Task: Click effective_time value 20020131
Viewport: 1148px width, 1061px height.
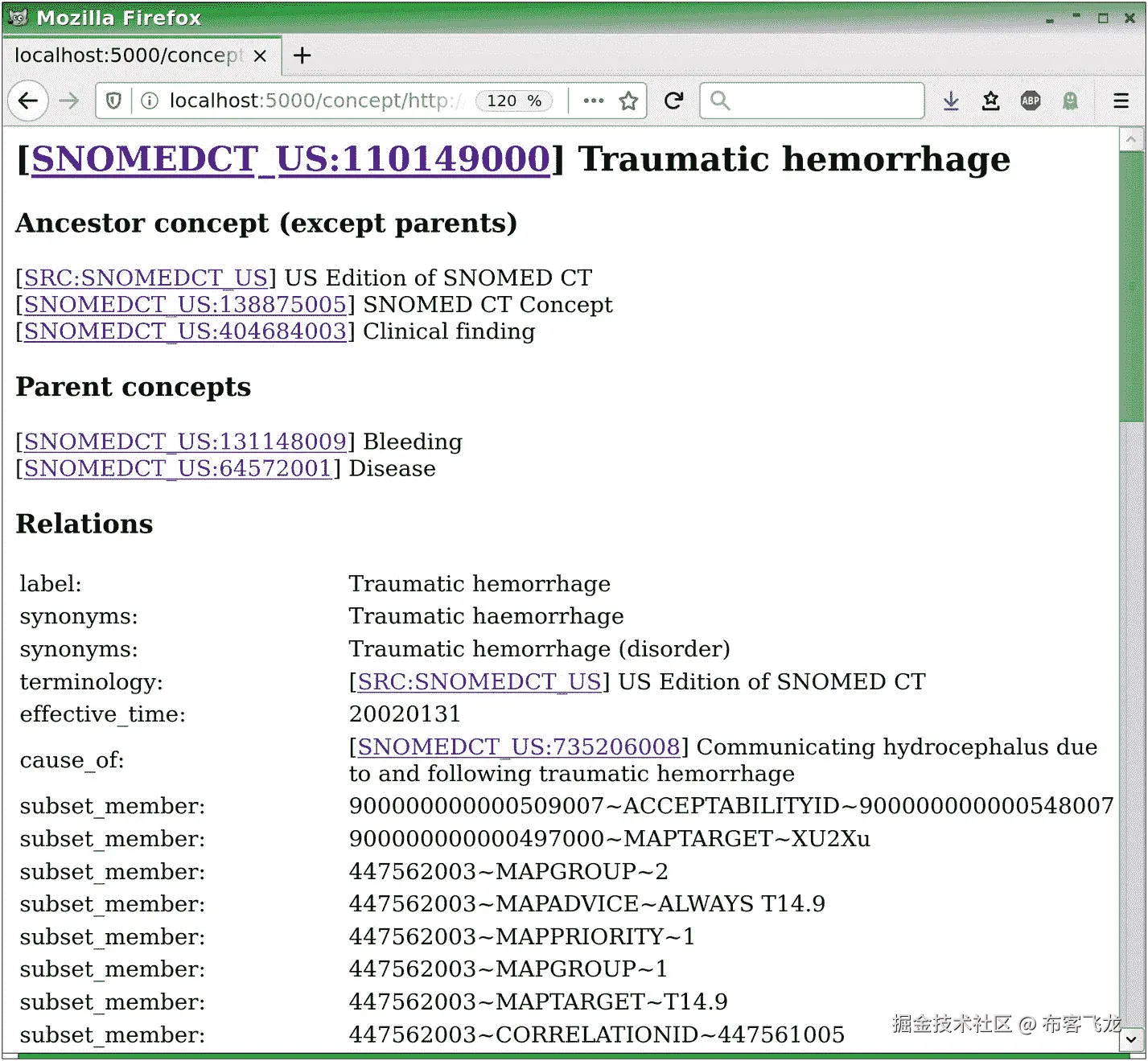Action: [x=405, y=714]
